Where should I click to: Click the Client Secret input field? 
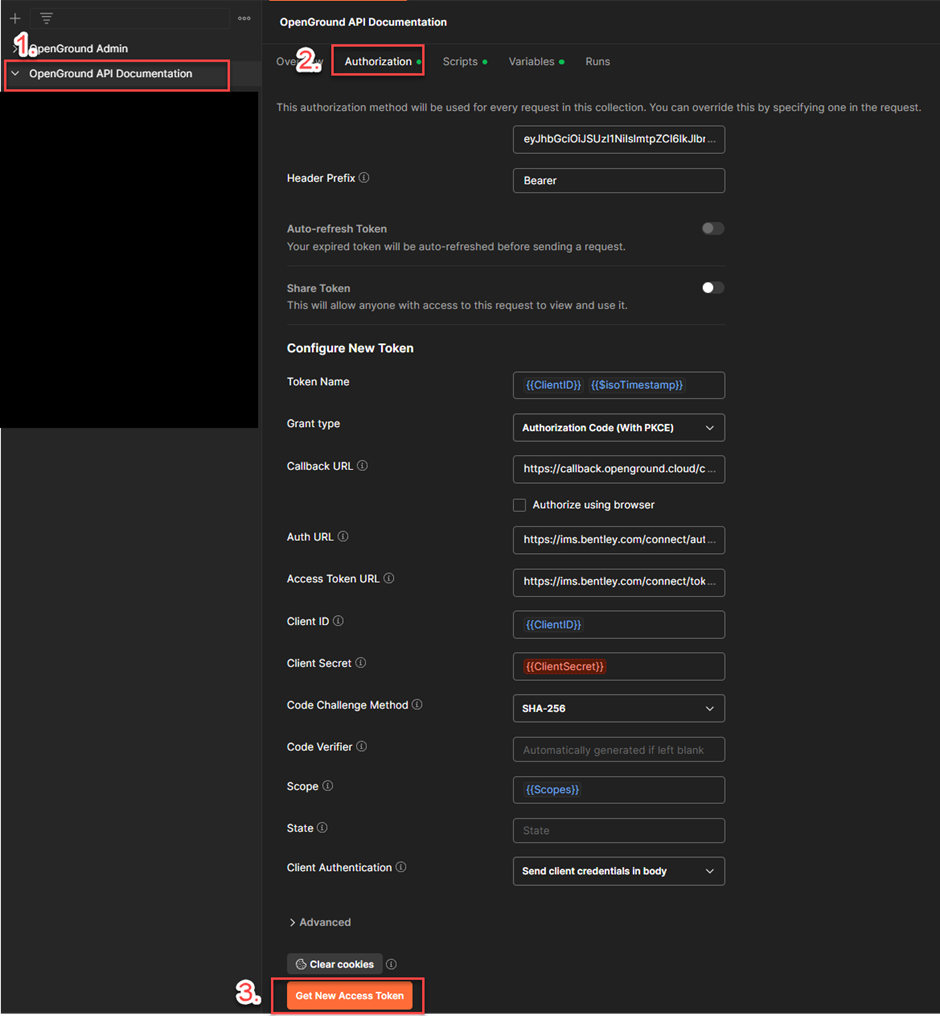pyautogui.click(x=619, y=666)
